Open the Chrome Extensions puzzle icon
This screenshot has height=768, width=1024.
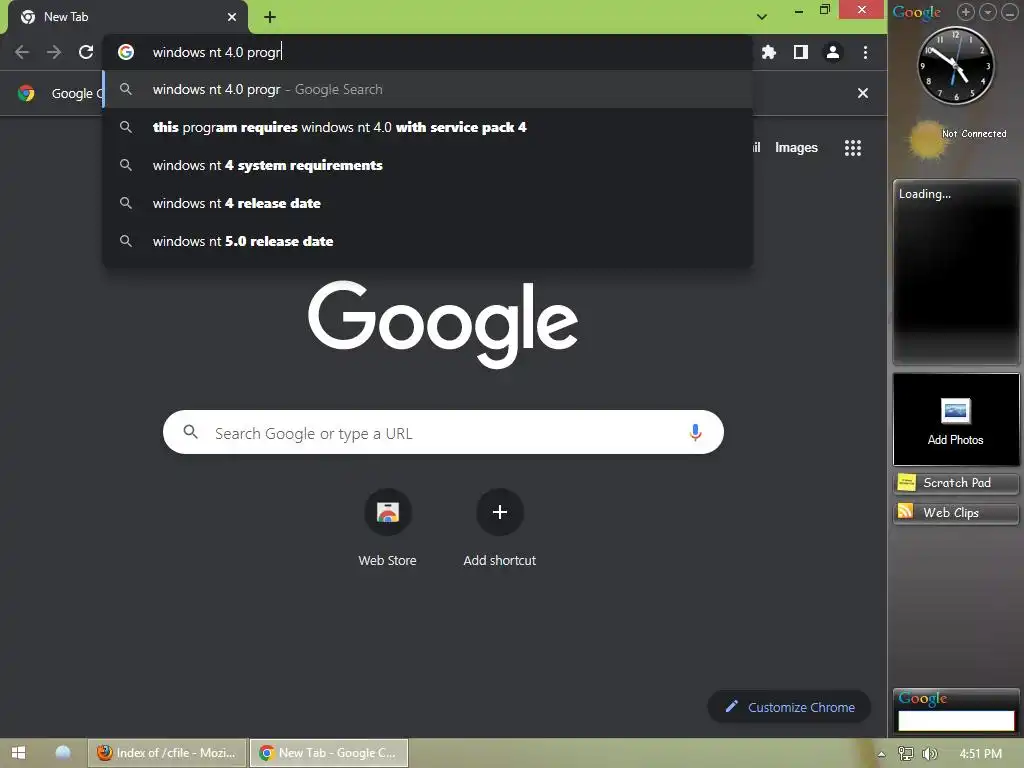tap(769, 52)
